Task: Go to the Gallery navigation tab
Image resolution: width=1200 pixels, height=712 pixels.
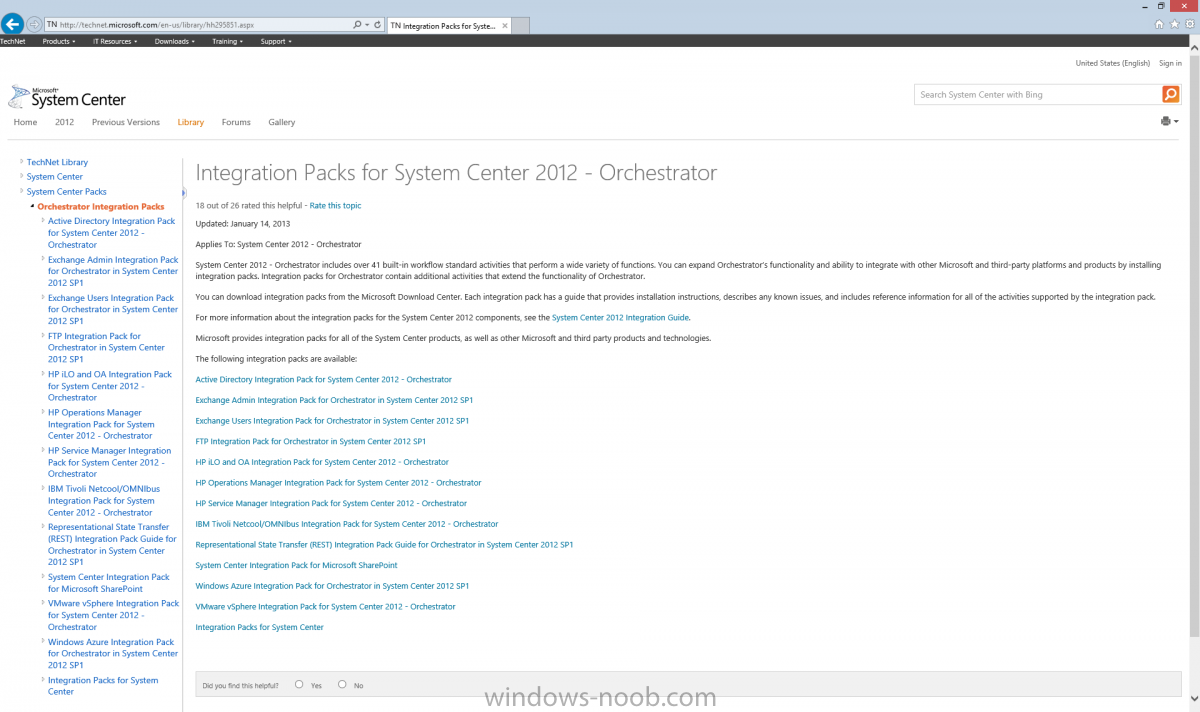Action: coord(281,122)
